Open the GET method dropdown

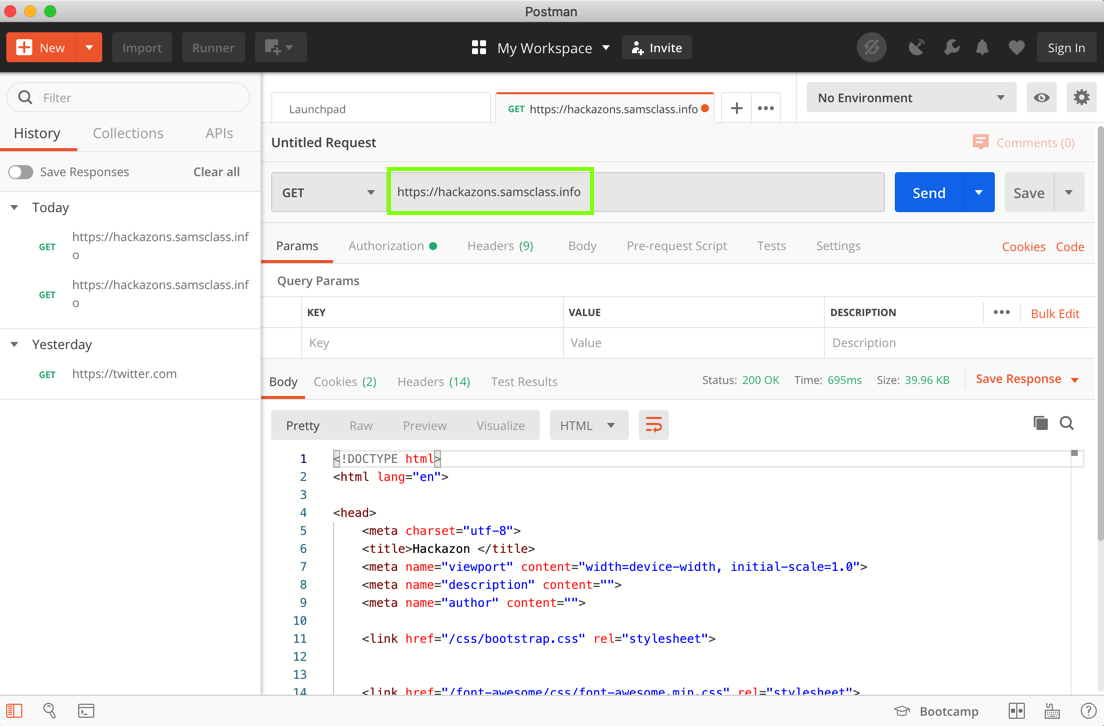(328, 192)
